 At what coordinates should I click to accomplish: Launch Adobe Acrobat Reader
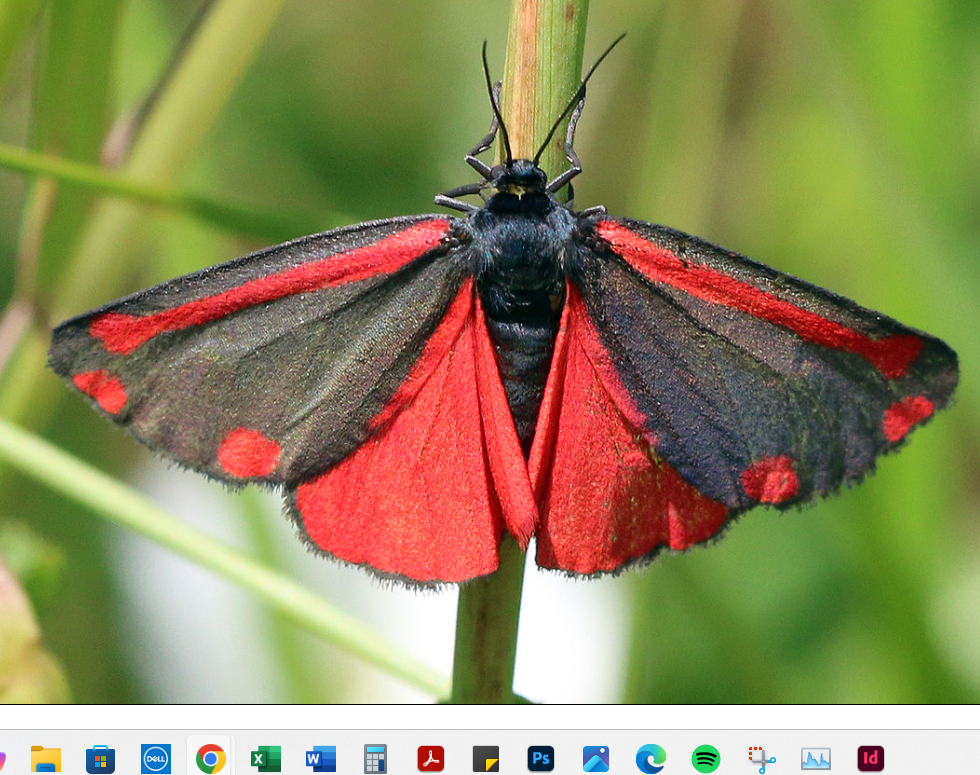(430, 759)
